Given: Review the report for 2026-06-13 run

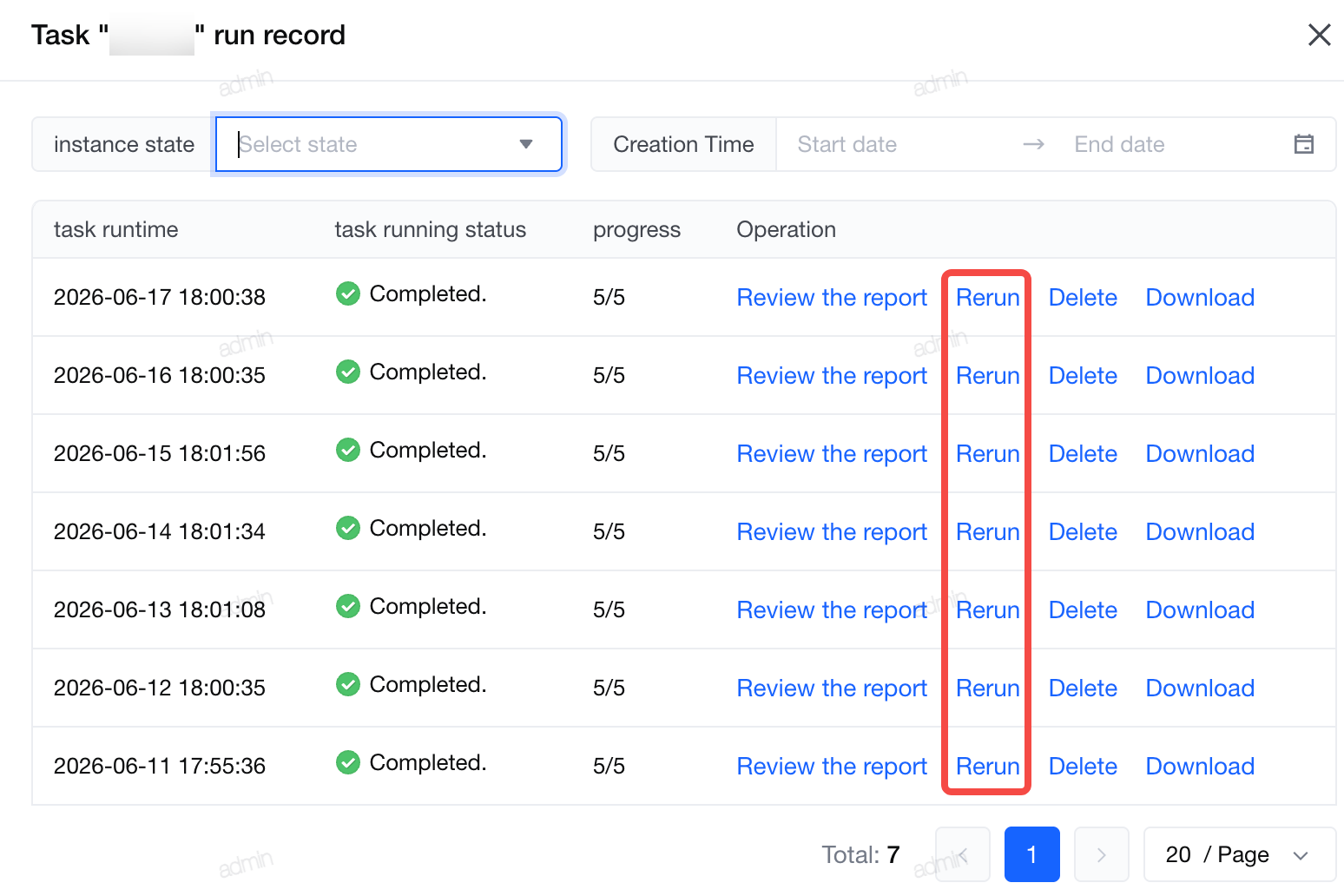Looking at the screenshot, I should pos(832,609).
